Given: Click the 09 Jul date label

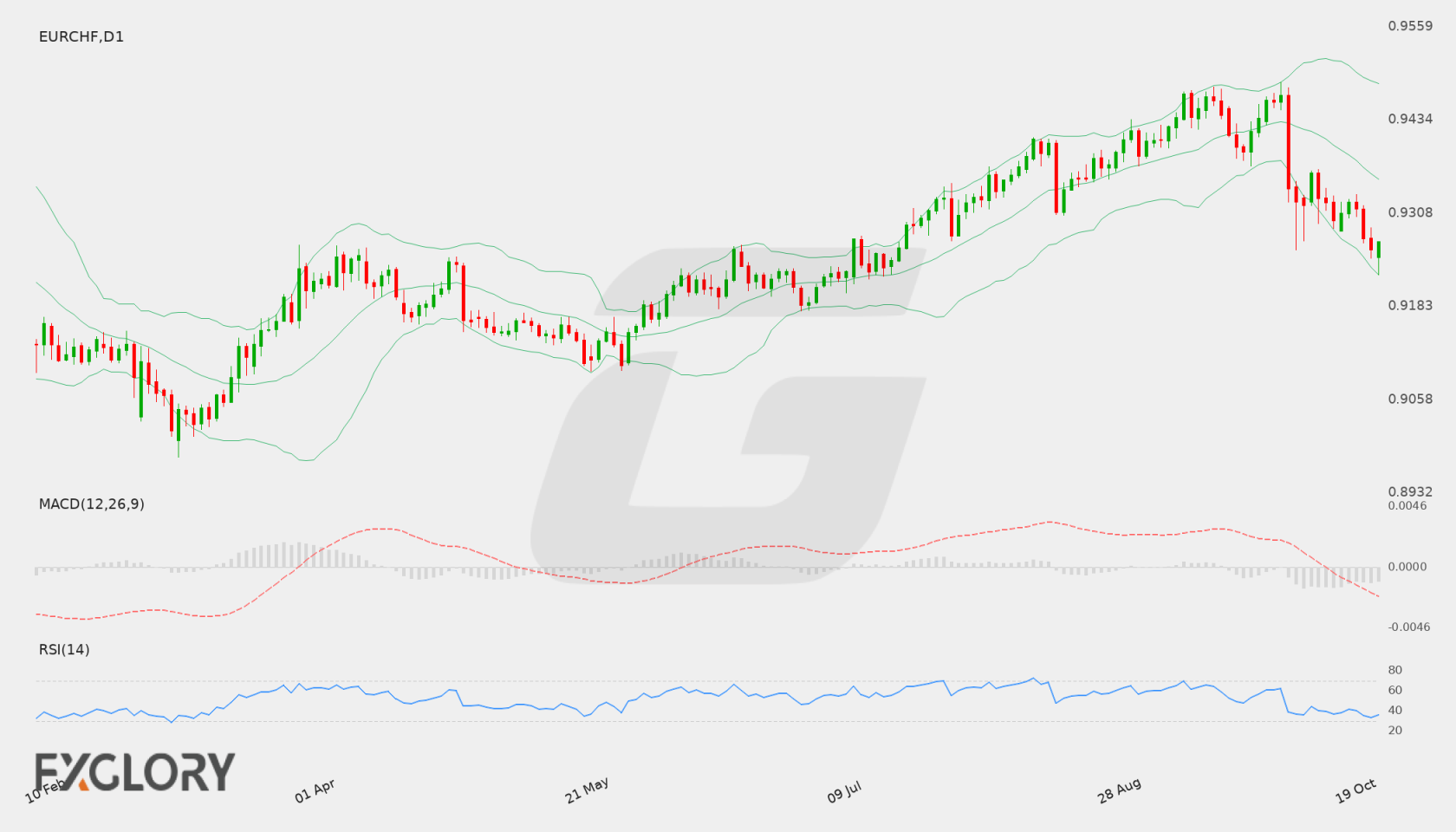Looking at the screenshot, I should point(844,791).
